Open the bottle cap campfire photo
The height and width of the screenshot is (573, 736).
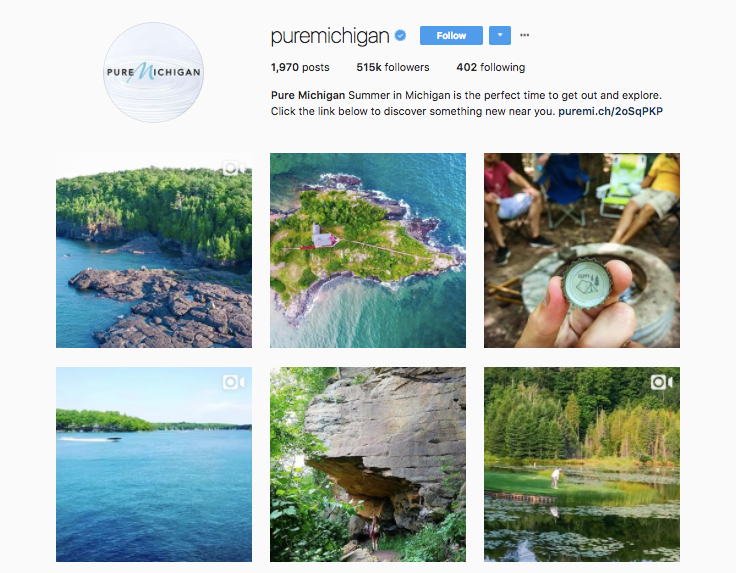tap(582, 251)
